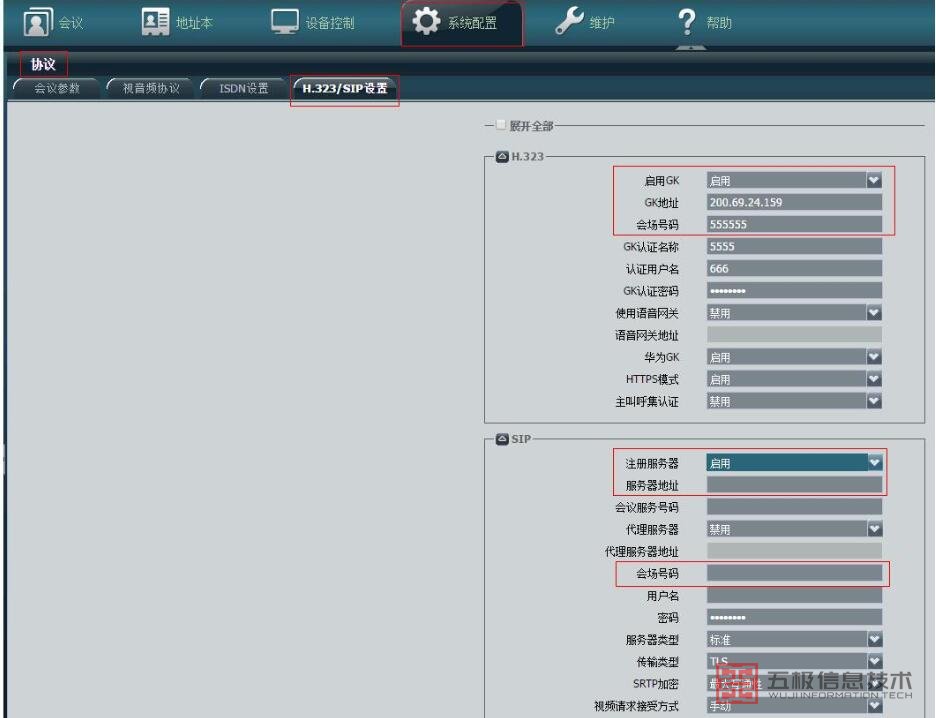The image size is (936, 718).
Task: Click the GK地址 input field
Action: [x=794, y=202]
